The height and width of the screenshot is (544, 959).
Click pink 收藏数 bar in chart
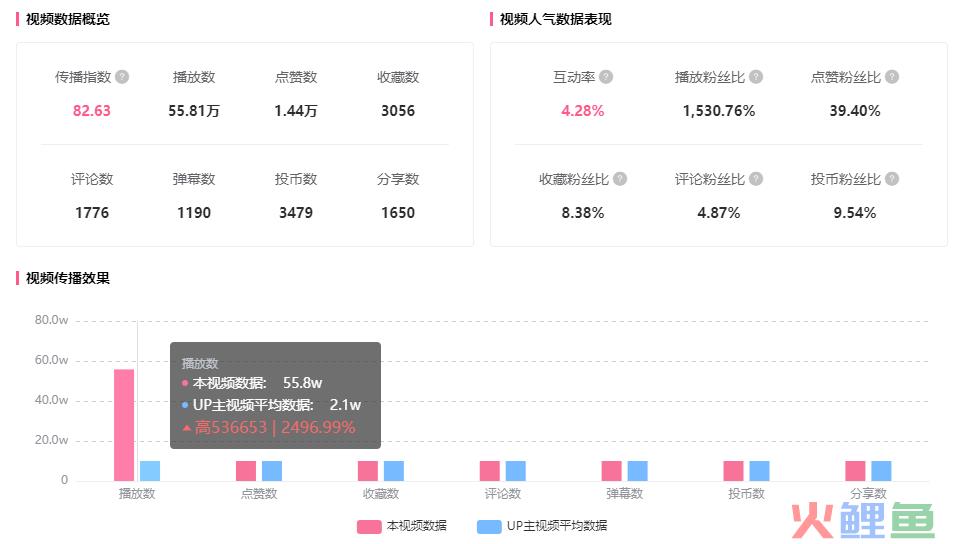[368, 471]
